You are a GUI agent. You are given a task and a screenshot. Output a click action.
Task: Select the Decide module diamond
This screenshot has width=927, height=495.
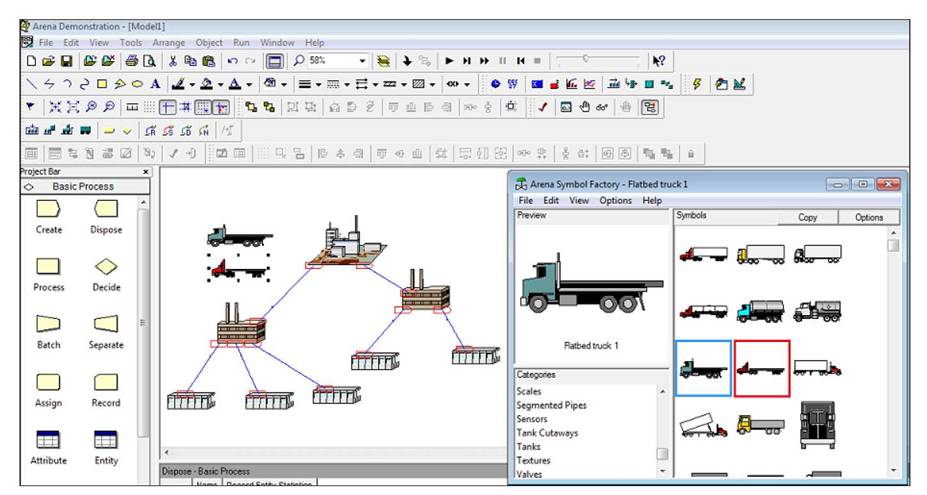(106, 274)
